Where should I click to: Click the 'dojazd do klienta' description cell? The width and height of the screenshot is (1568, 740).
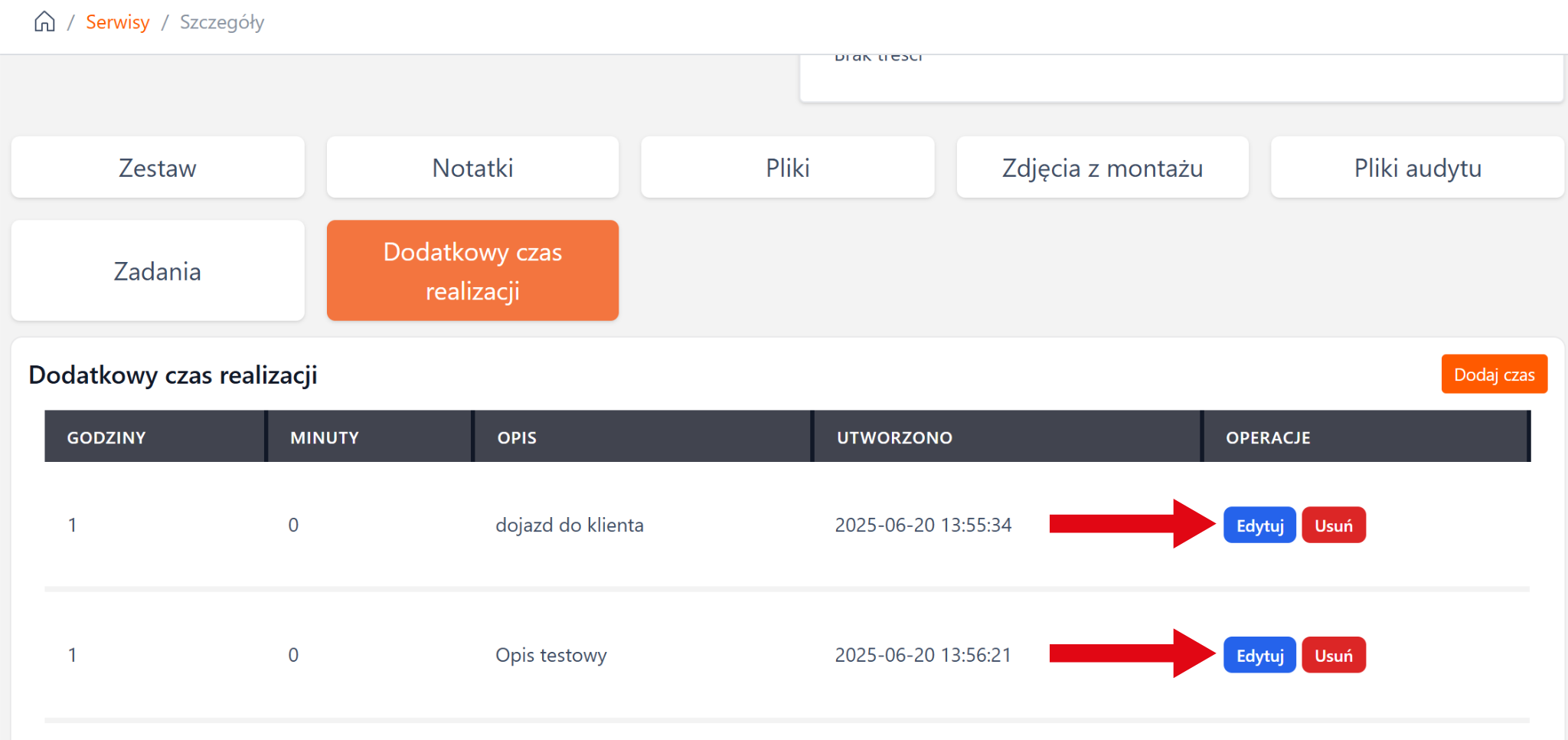coord(569,526)
